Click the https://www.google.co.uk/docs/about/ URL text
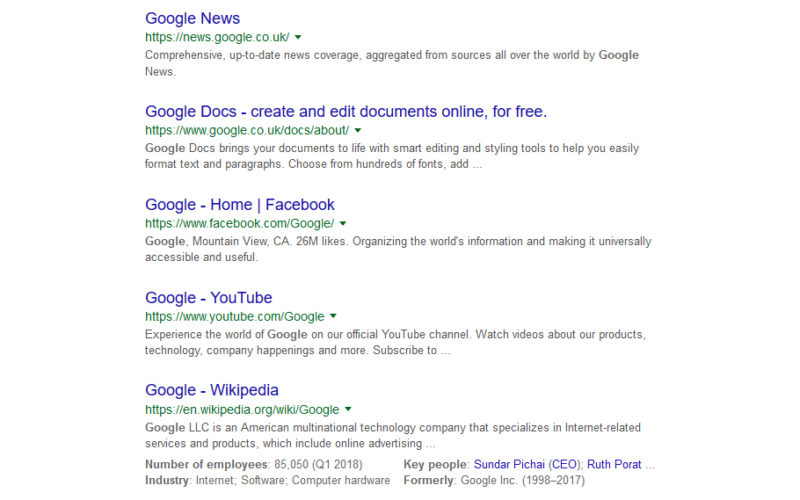The width and height of the screenshot is (800, 500). pos(247,131)
